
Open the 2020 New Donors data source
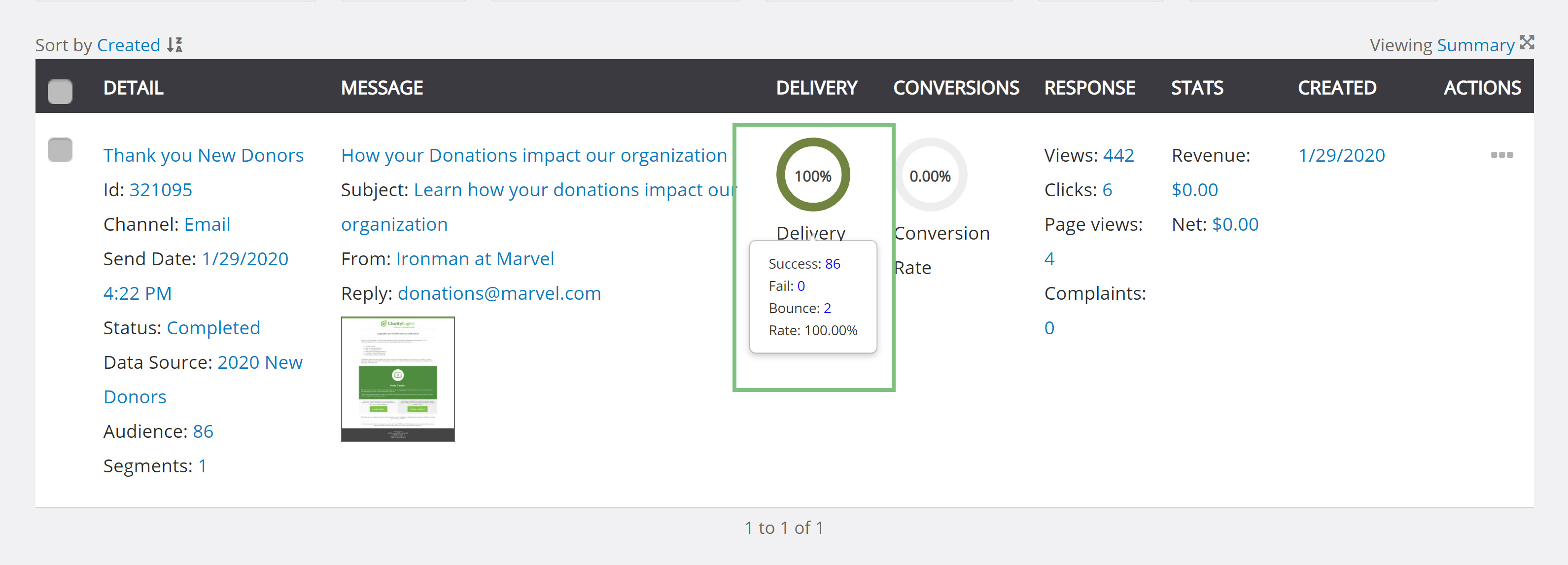tap(203, 379)
